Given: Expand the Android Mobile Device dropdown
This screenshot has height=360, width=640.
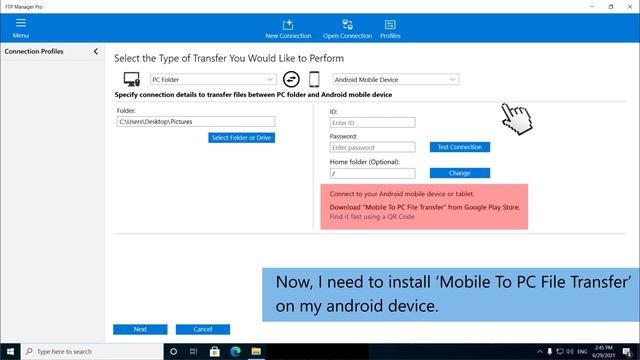Looking at the screenshot, I should (396, 80).
